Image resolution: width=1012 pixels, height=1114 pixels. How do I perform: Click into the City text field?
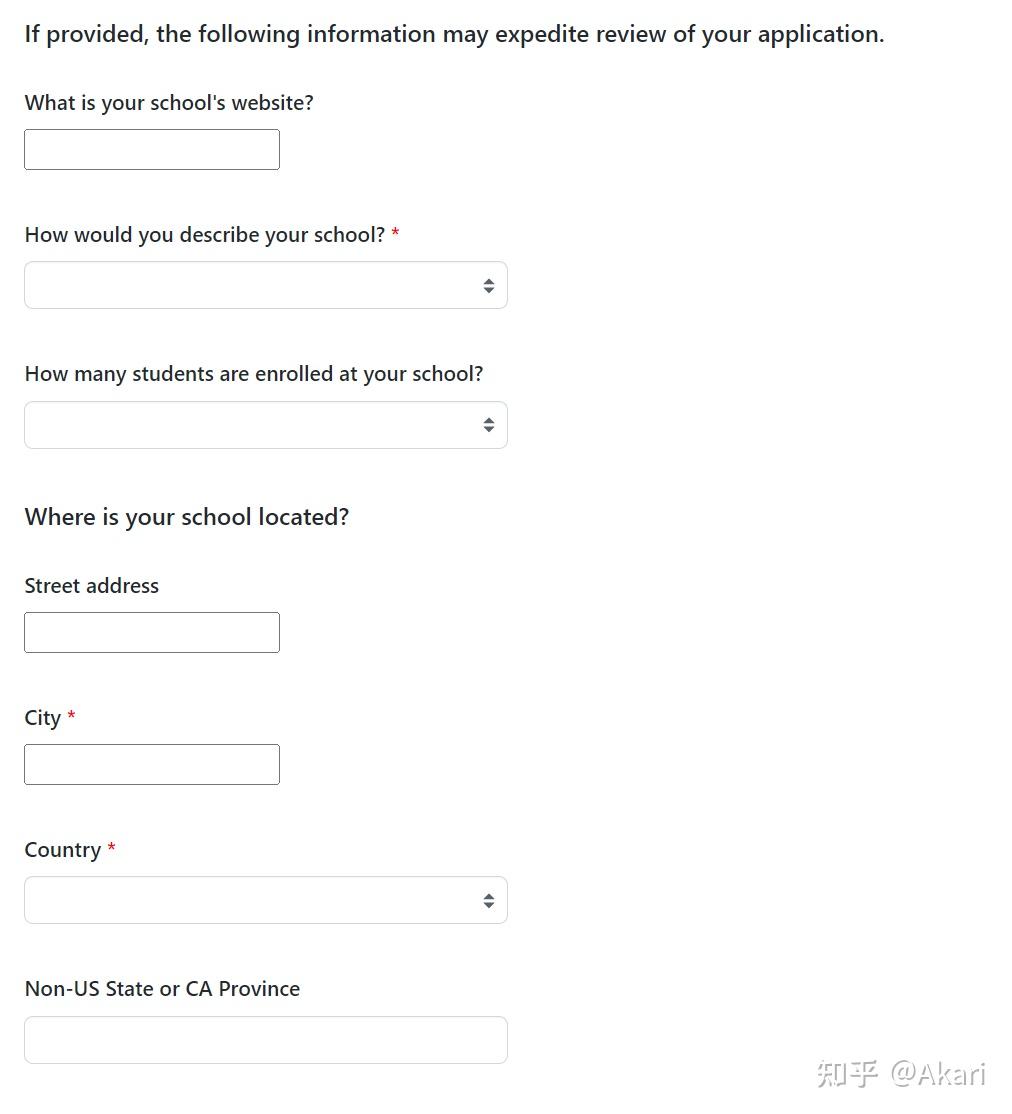click(x=151, y=764)
